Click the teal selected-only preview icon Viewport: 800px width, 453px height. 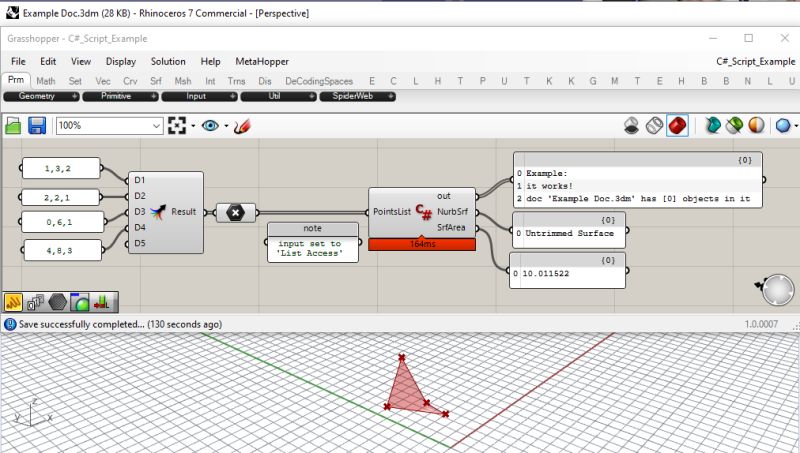point(712,125)
